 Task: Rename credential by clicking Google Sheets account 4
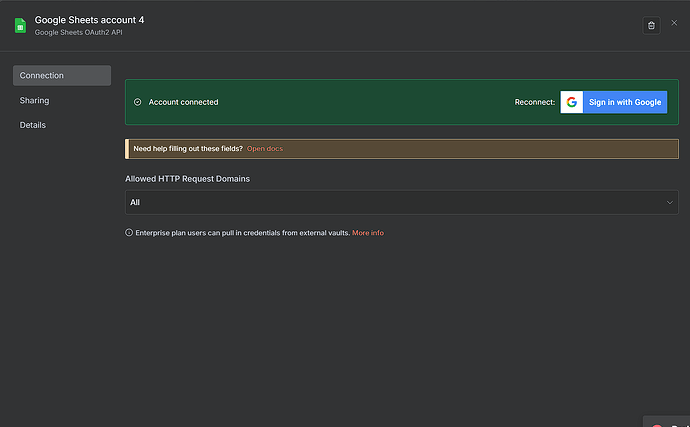95,19
